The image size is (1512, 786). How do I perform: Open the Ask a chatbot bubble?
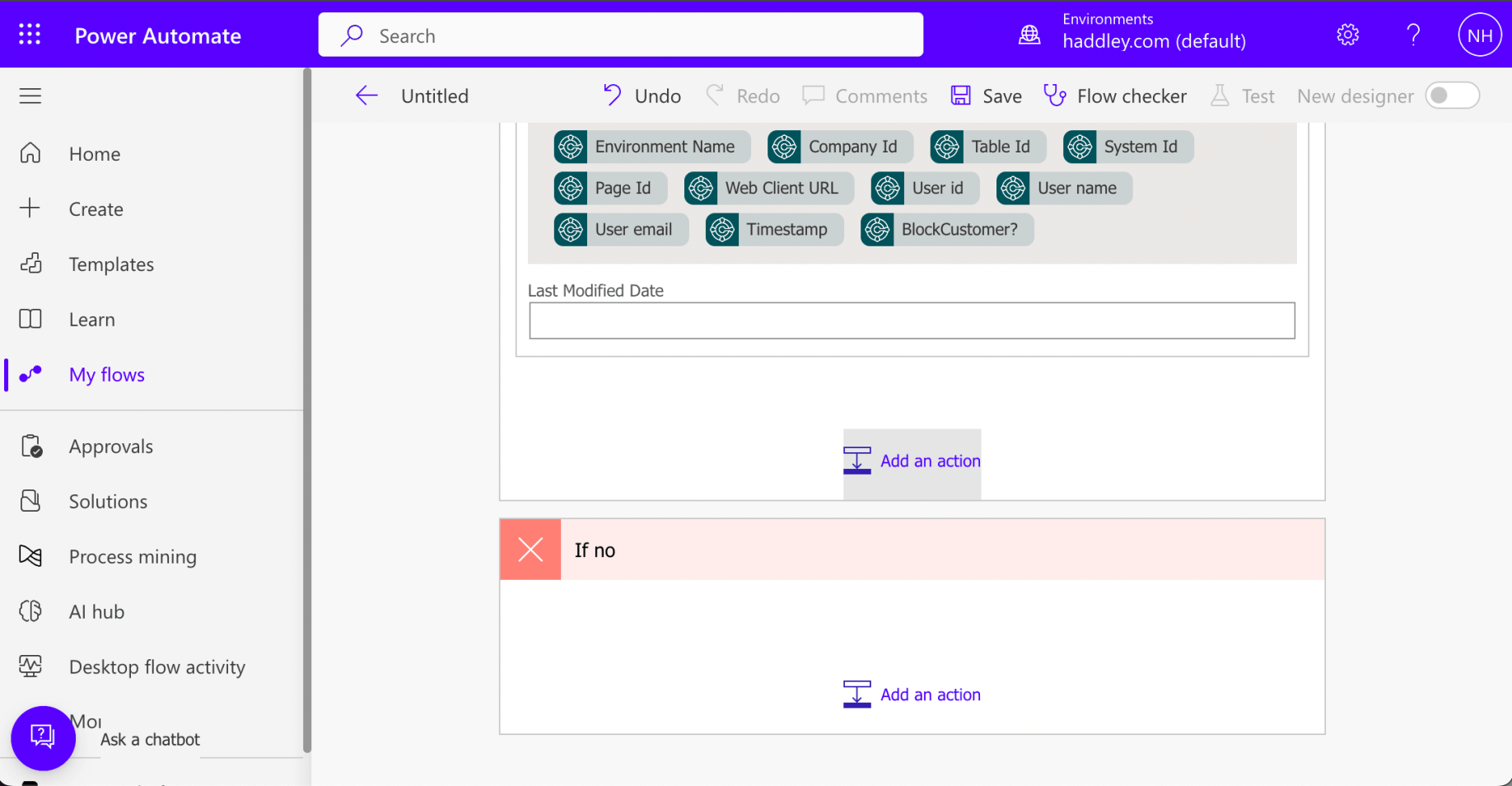pos(43,737)
